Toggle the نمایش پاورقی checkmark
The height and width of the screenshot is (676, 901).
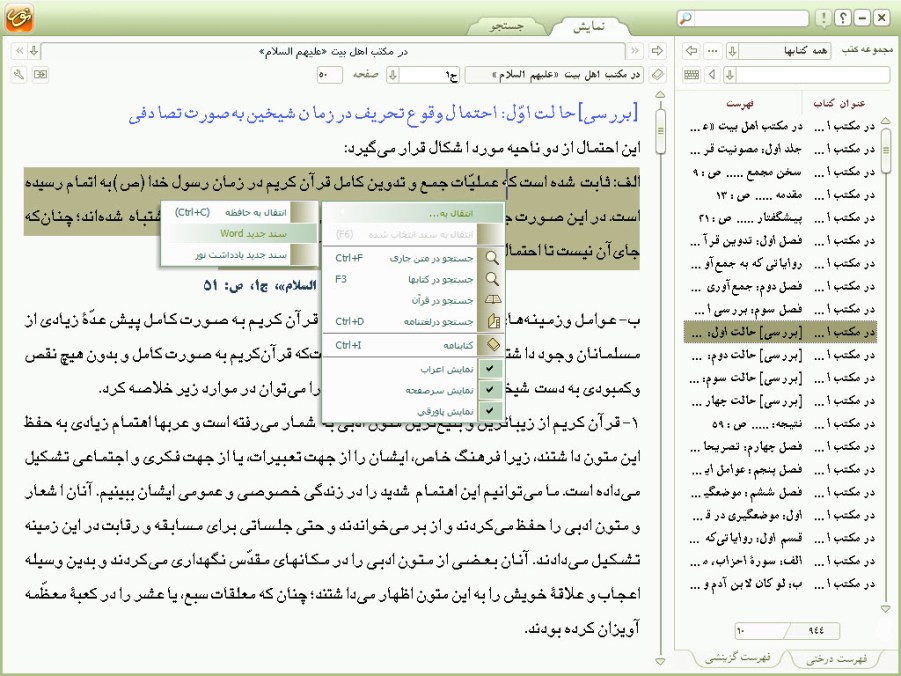tap(490, 411)
